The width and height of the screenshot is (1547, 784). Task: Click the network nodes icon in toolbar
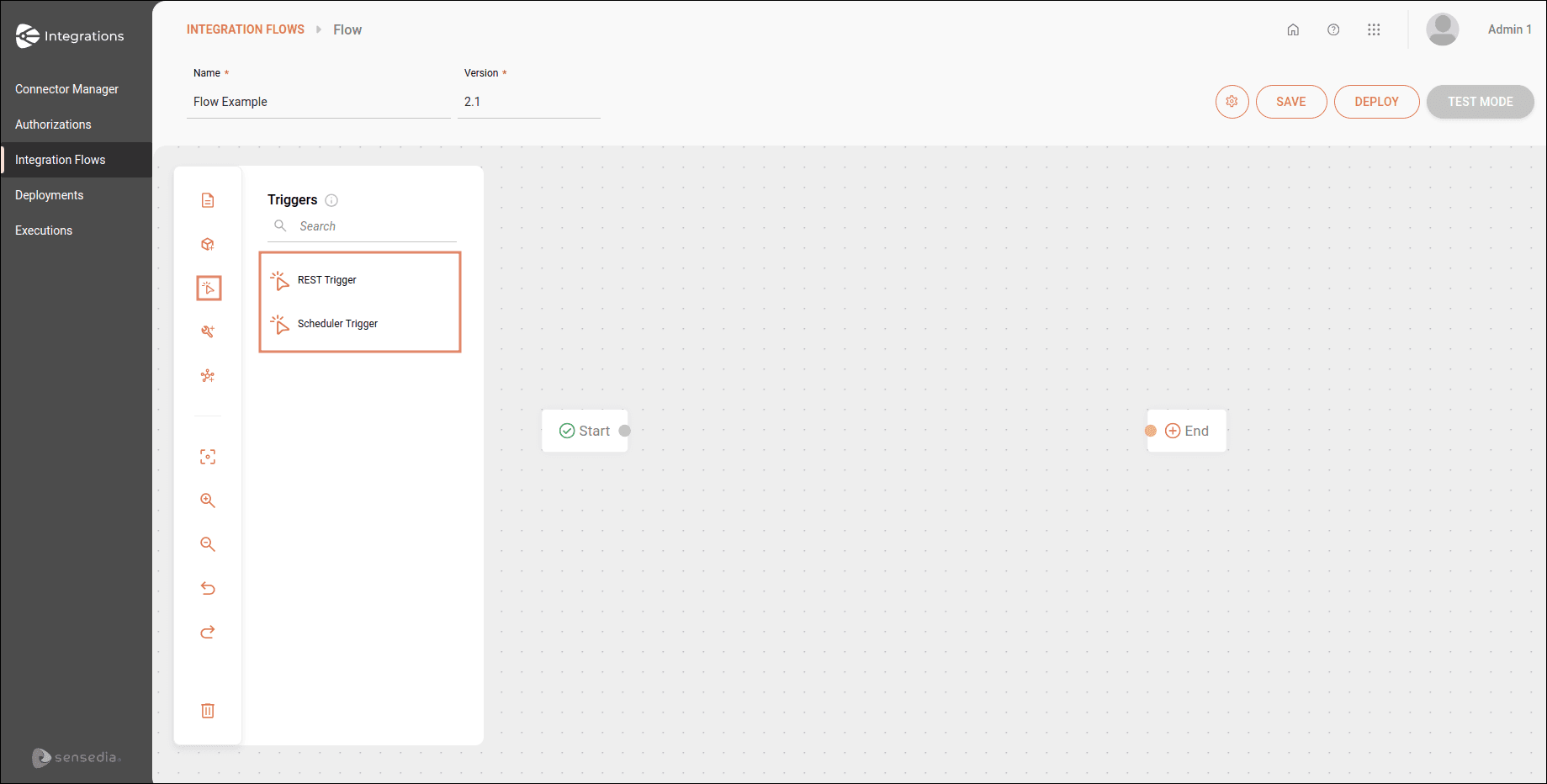pyautogui.click(x=208, y=376)
